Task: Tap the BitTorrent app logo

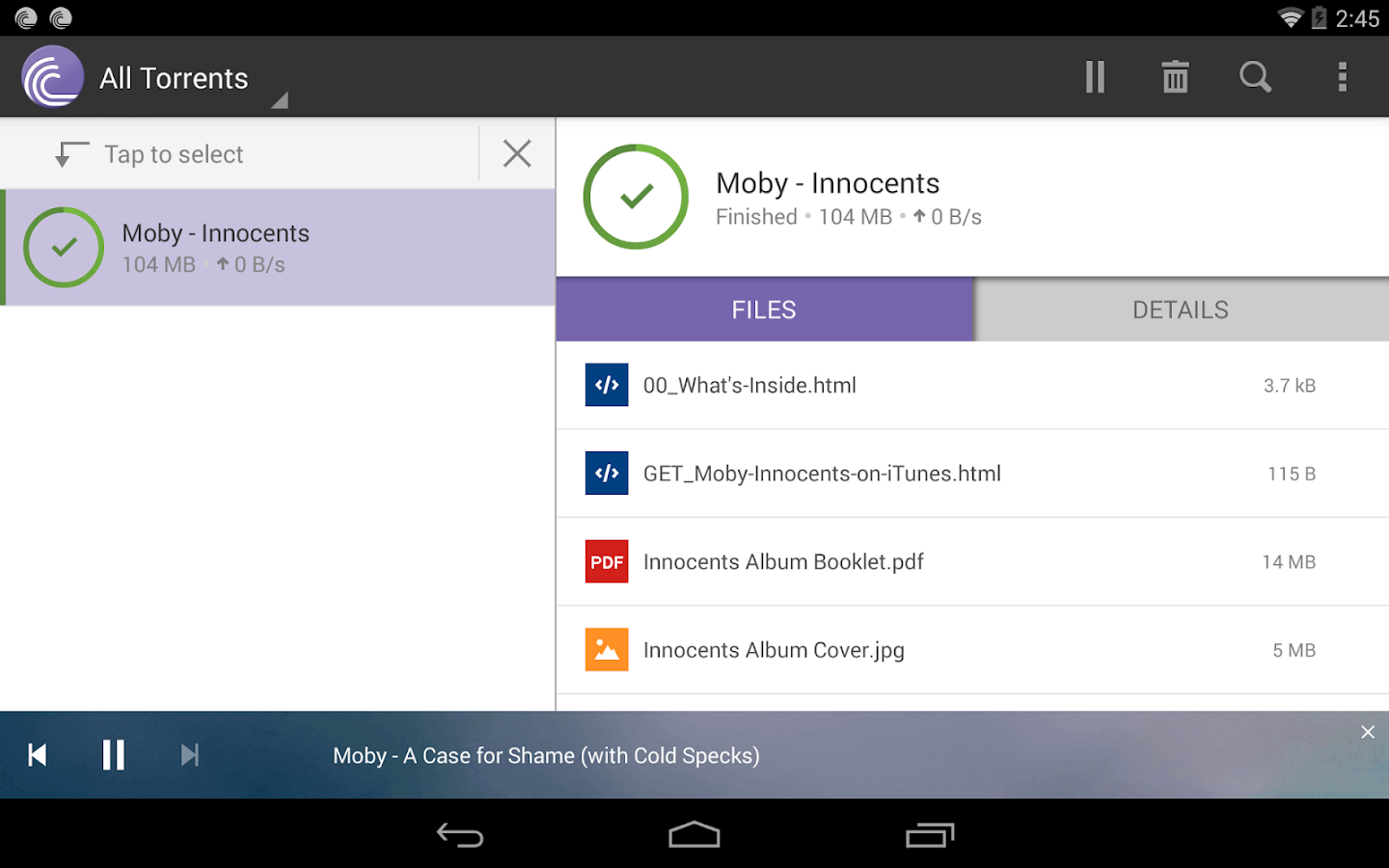Action: click(52, 77)
